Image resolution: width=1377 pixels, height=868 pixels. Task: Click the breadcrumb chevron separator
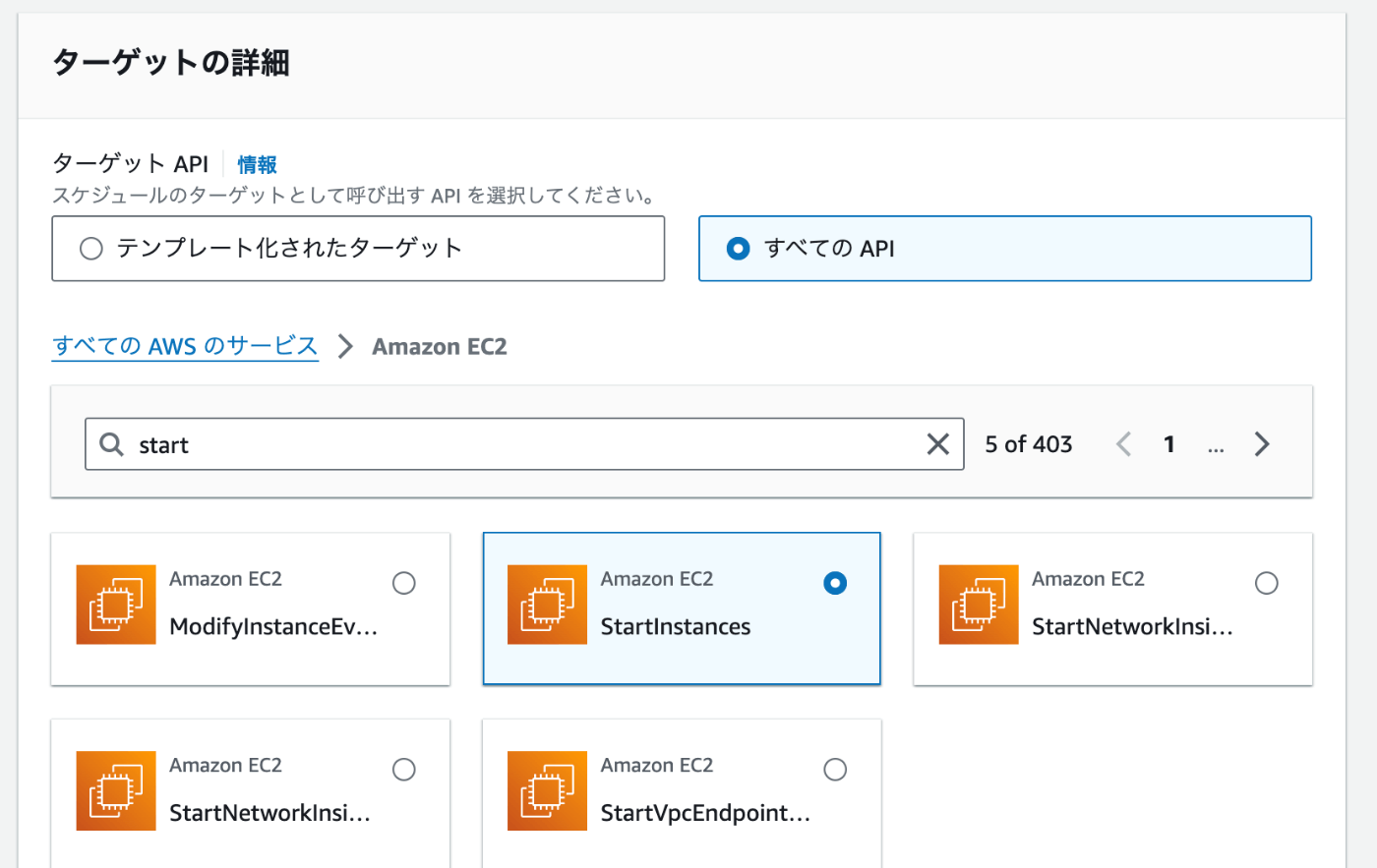[345, 346]
